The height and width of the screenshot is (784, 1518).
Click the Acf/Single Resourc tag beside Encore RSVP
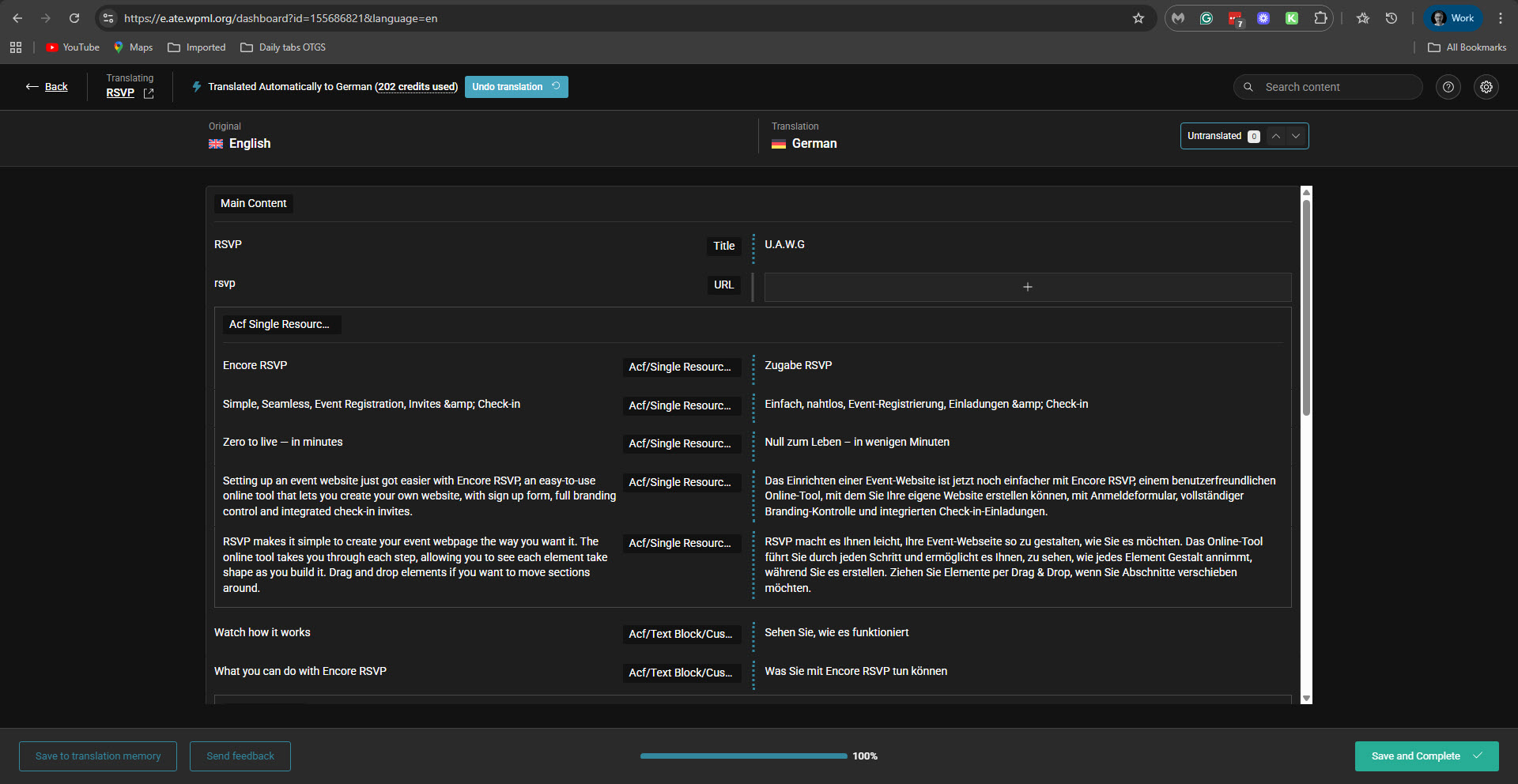pyautogui.click(x=682, y=367)
